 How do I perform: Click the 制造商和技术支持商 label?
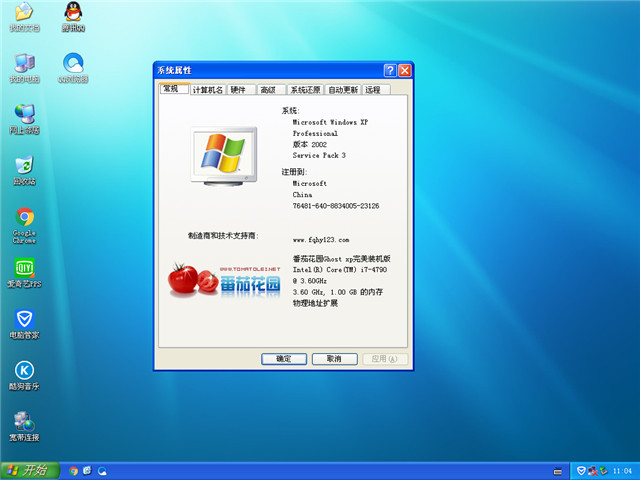coord(223,236)
